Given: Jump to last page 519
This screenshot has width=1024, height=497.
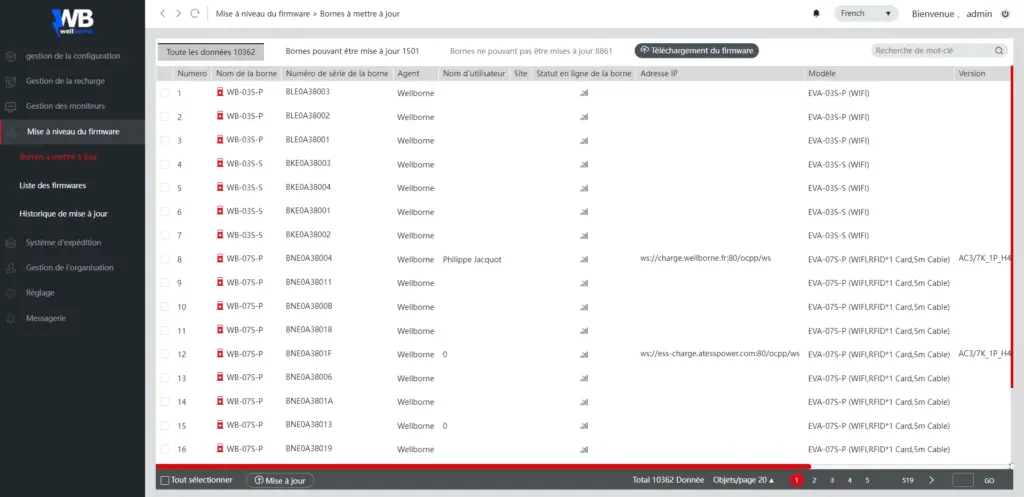Looking at the screenshot, I should (x=907, y=481).
